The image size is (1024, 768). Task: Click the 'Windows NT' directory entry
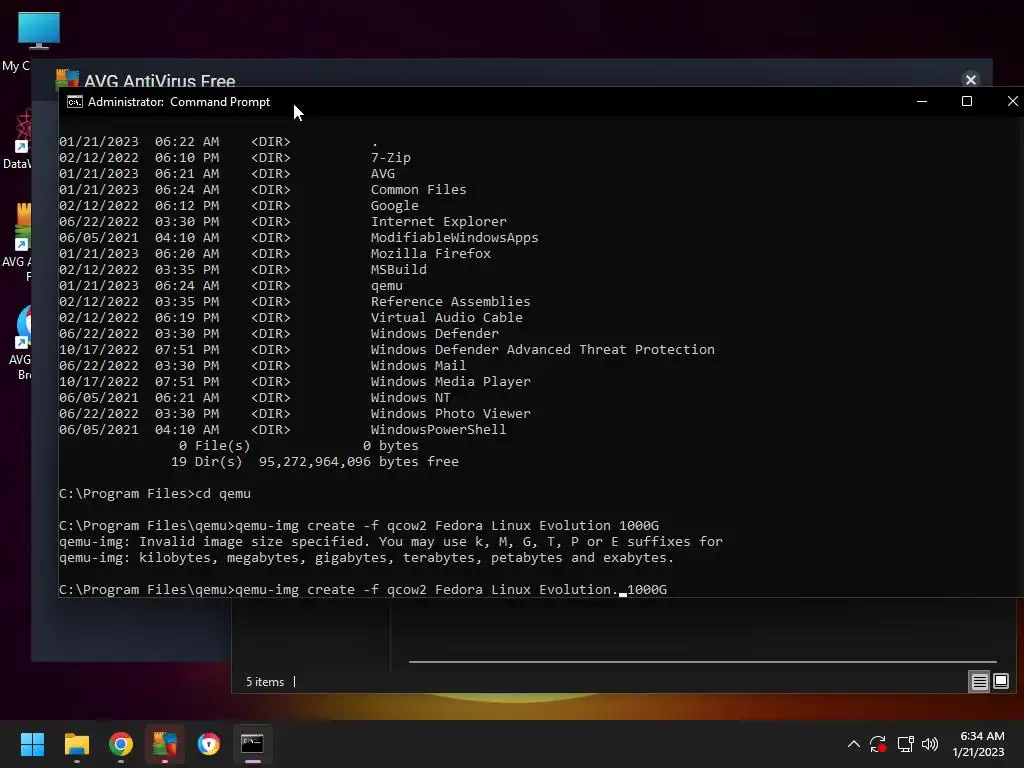coord(411,398)
